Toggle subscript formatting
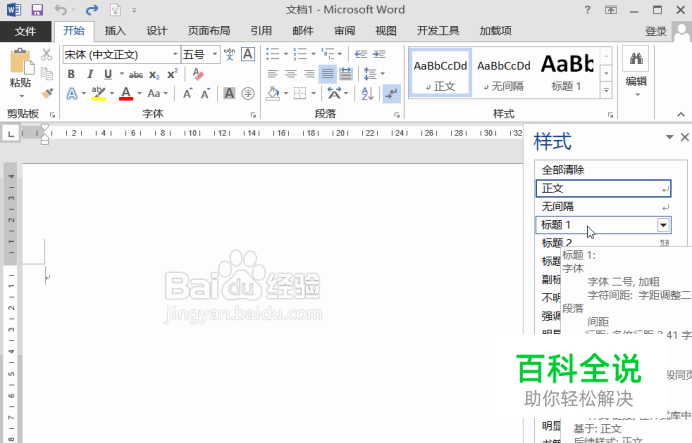Viewport: 692px width, 443px height. (154, 75)
